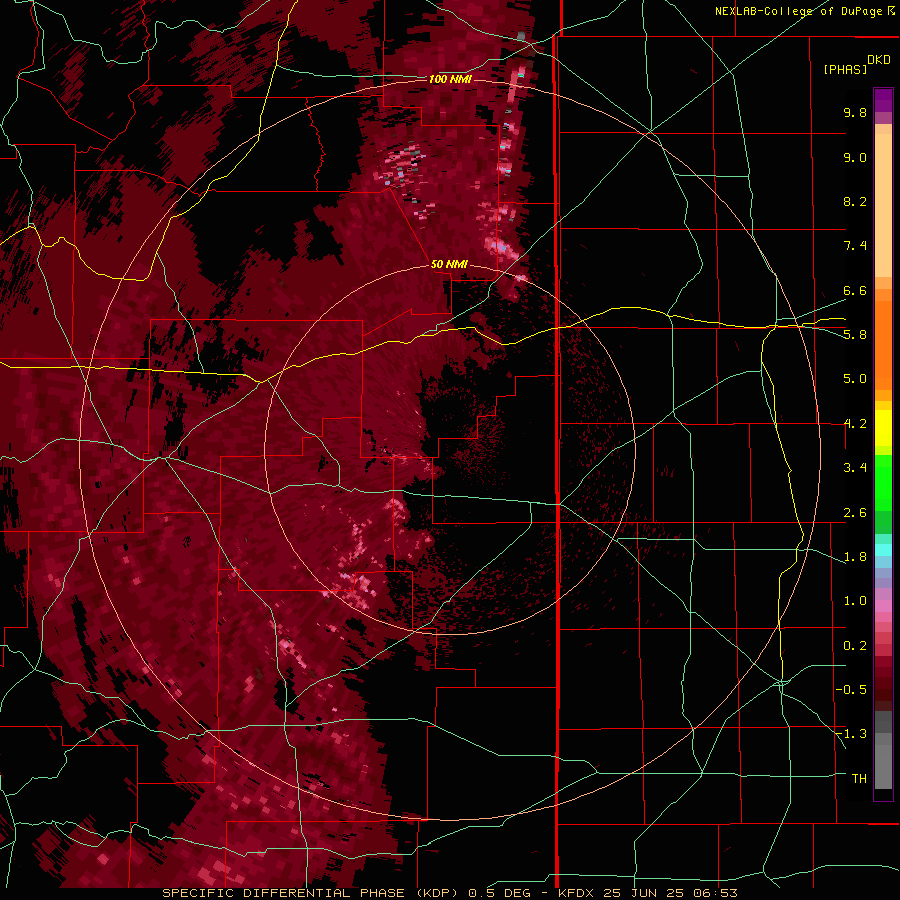Screen dimensions: 900x900
Task: Click the 2.6 scale value
Action: point(855,513)
